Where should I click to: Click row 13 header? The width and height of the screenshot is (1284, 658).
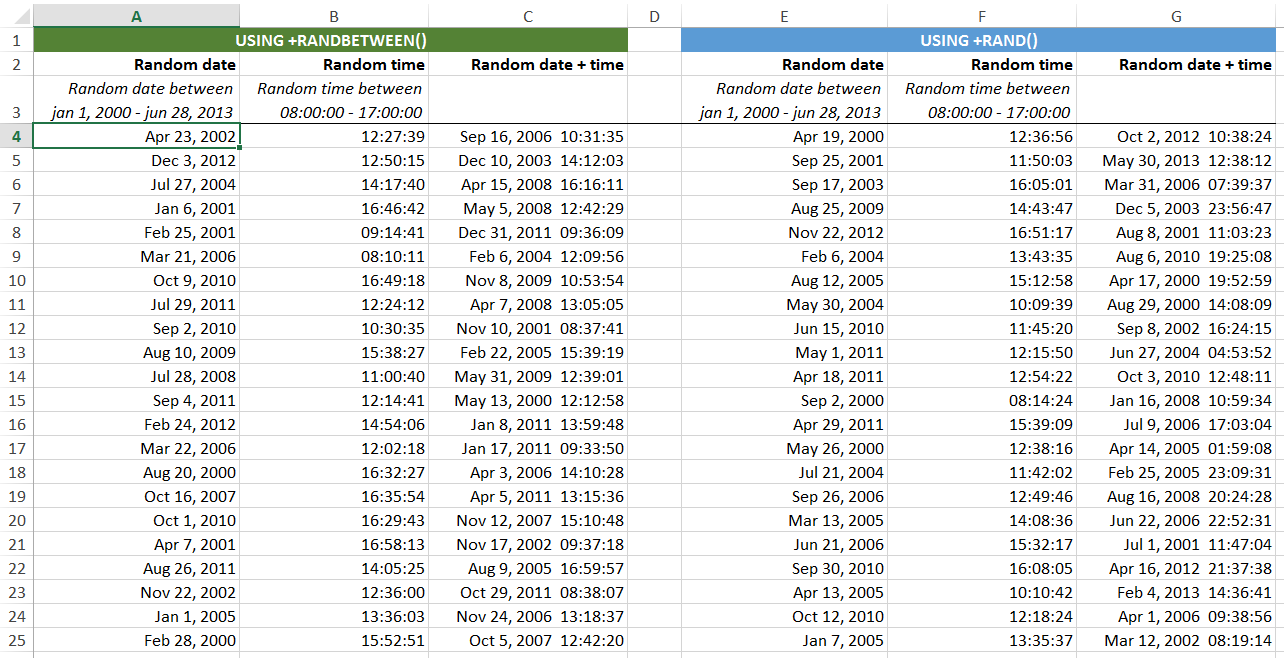pyautogui.click(x=16, y=352)
